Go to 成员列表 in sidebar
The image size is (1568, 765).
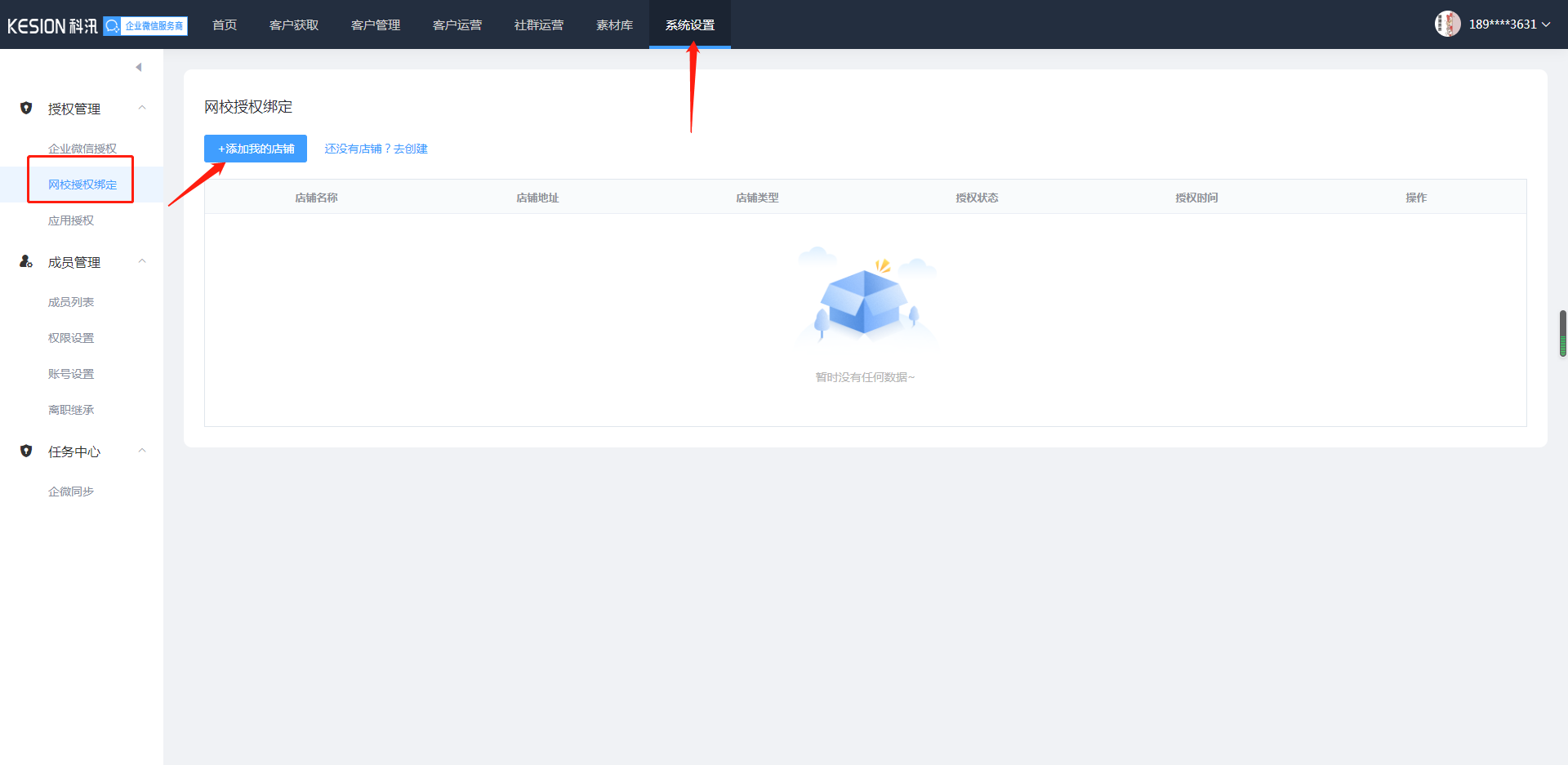point(71,302)
